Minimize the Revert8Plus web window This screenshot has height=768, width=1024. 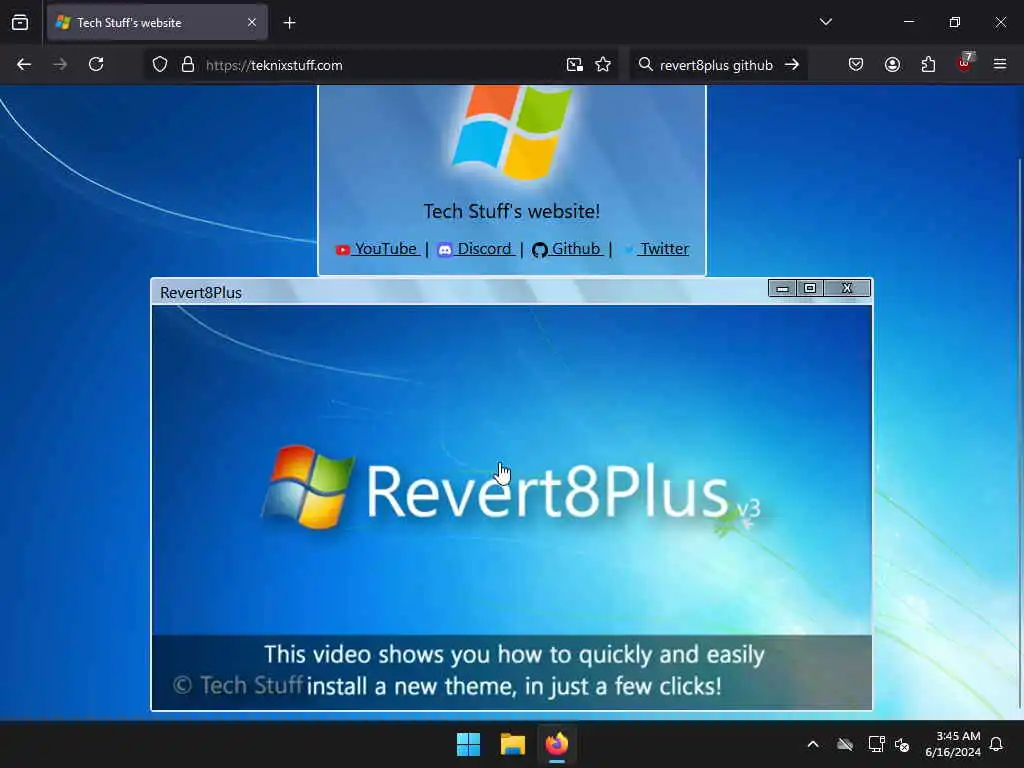pos(782,288)
